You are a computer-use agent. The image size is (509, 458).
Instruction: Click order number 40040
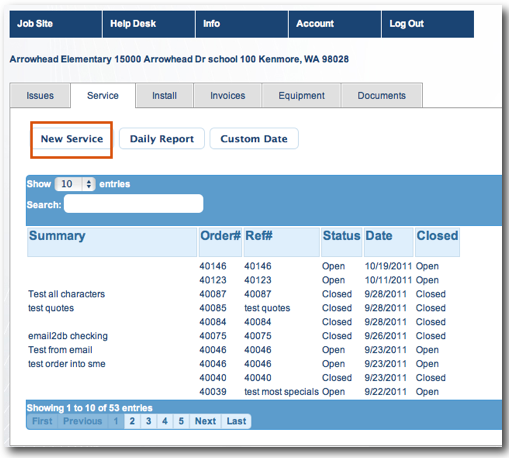point(213,378)
